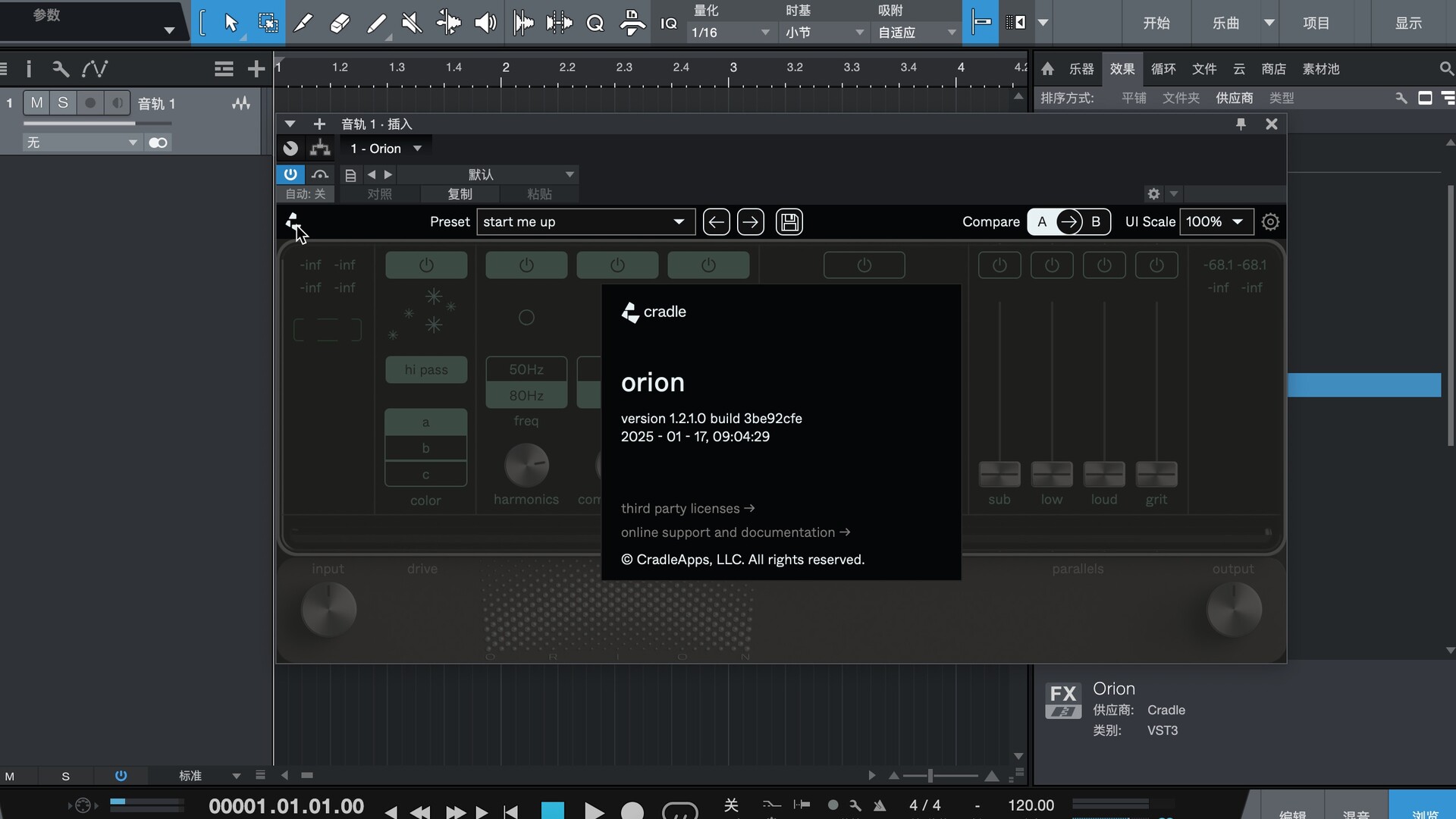Load previous Orion preset

pos(716,221)
